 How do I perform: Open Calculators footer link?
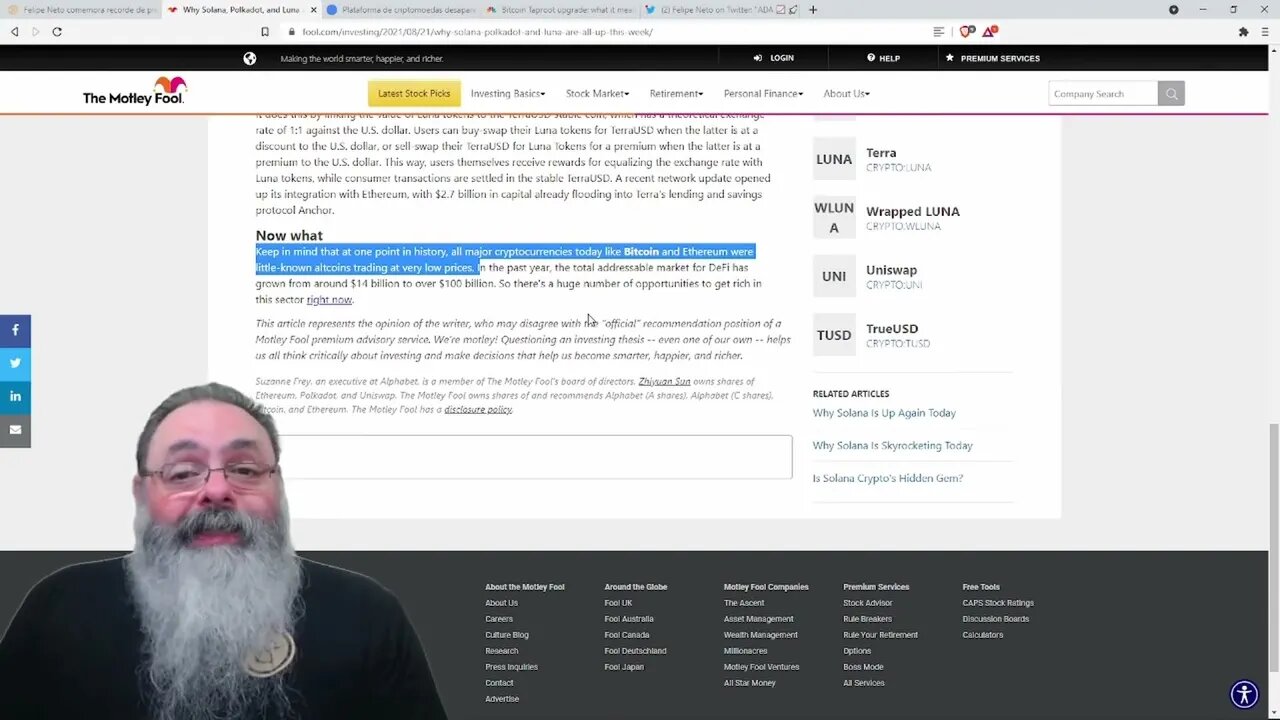coord(983,635)
